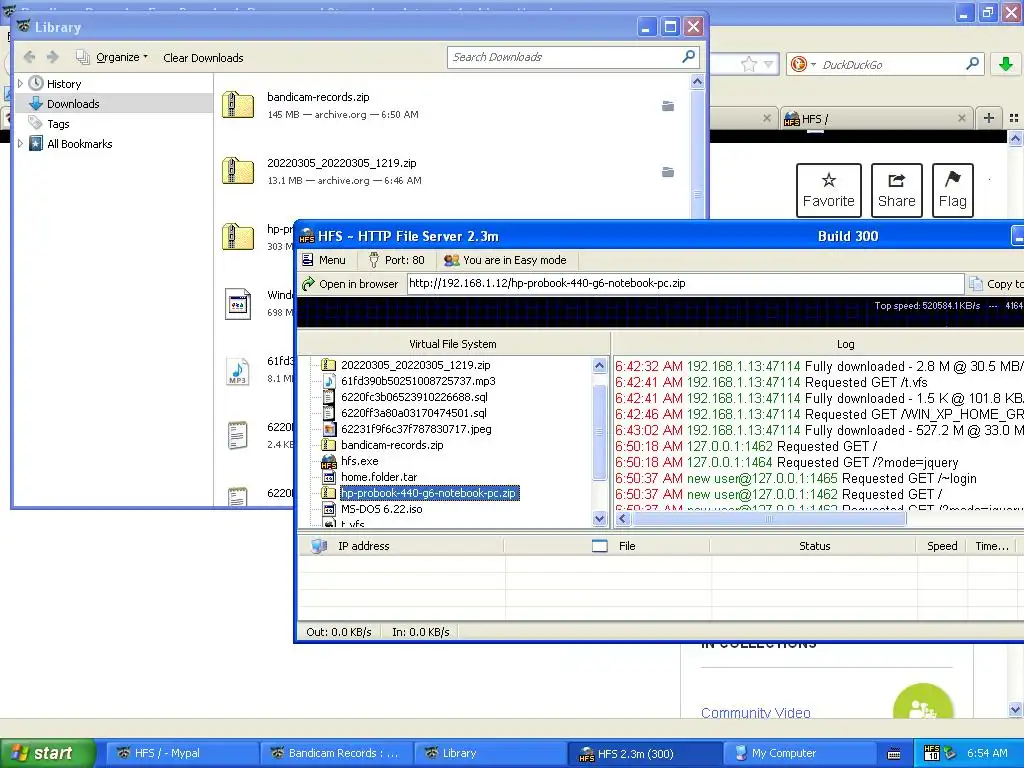Open the bookmark star dropdown arrow

click(768, 64)
